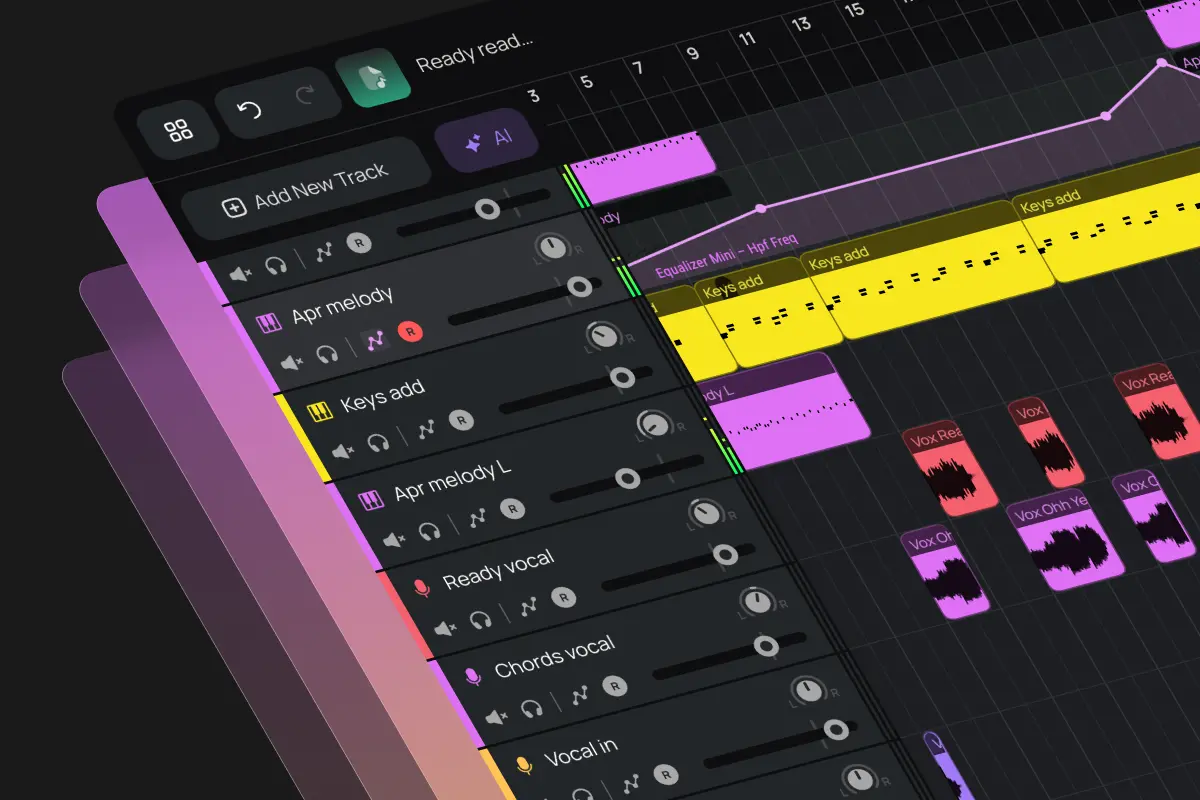Click the microphone icon of Ready vocal track
Screen dimensions: 1200x800
422,587
